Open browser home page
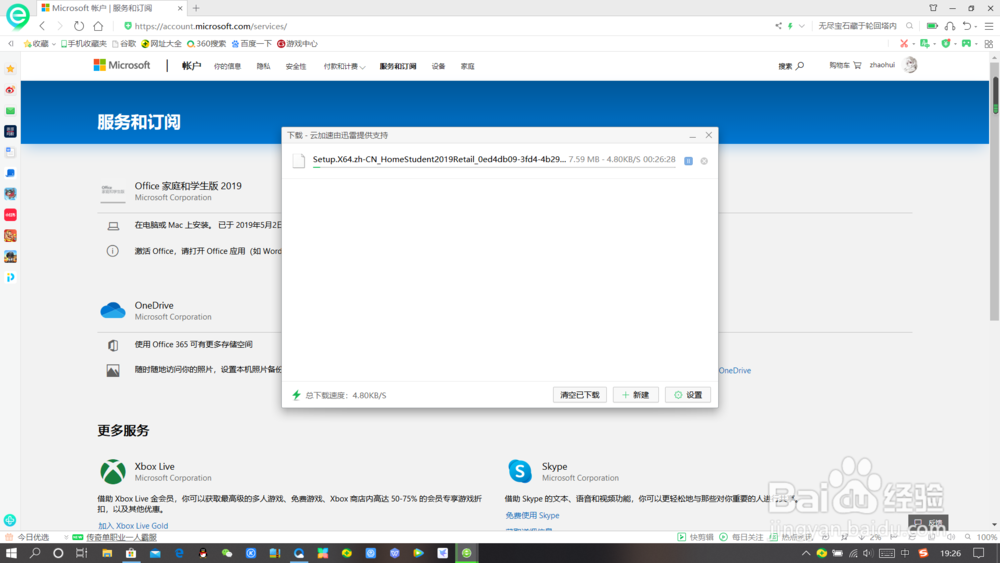 (x=98, y=26)
